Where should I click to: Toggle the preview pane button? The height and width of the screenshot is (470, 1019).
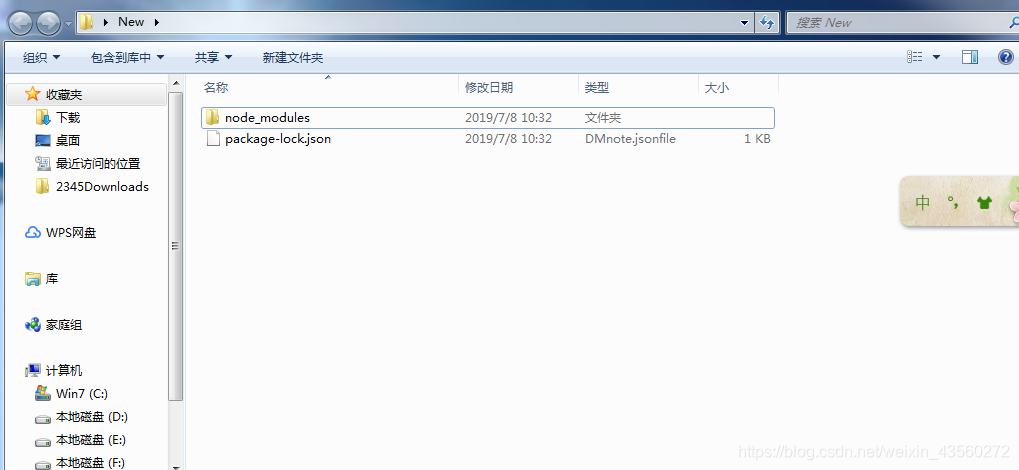coord(970,57)
